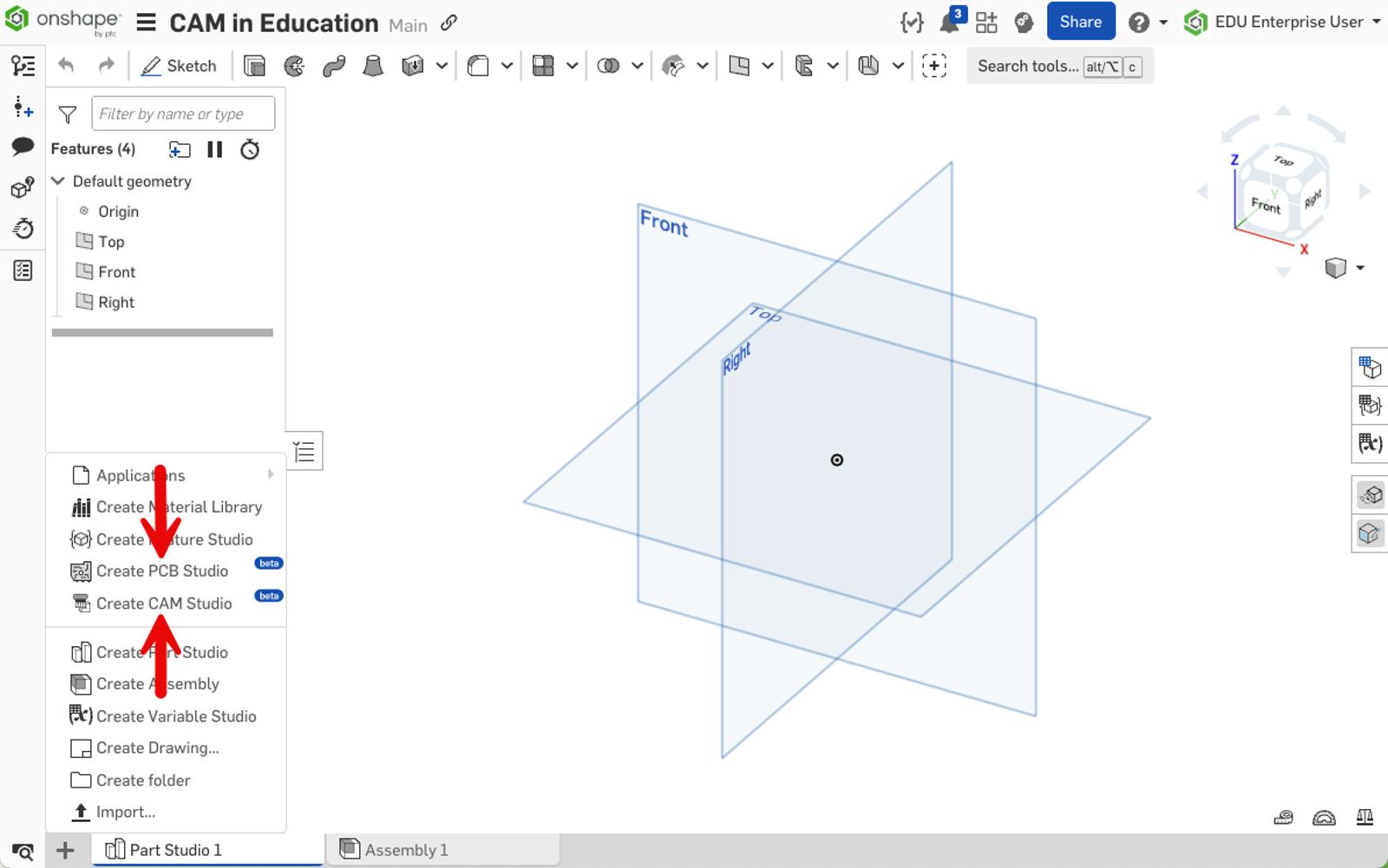The height and width of the screenshot is (868, 1388).
Task: Click the Extrude tool icon
Action: coord(254,66)
